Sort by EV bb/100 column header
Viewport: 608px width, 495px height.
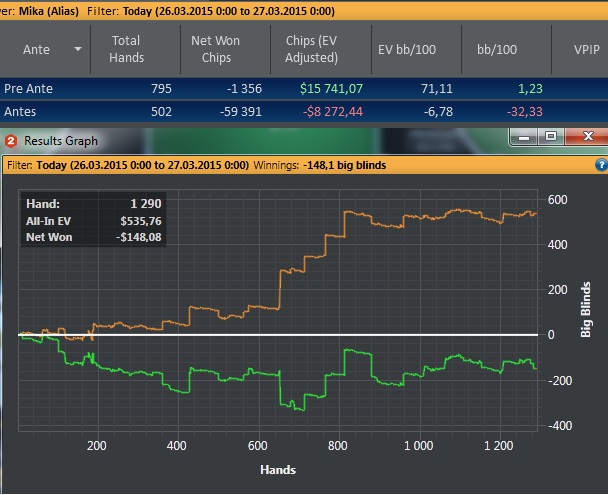tap(407, 50)
